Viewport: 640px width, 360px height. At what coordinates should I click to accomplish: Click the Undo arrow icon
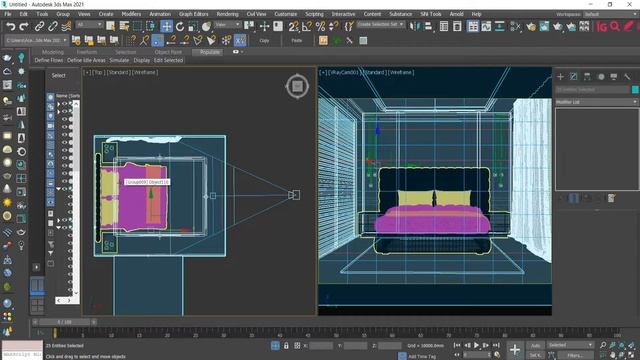11,27
